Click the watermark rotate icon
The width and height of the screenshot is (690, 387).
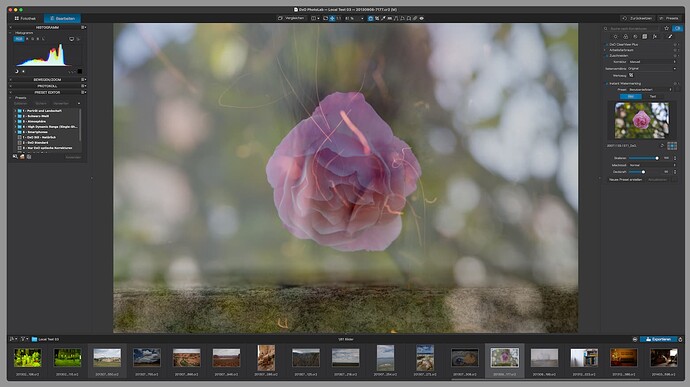(x=662, y=146)
